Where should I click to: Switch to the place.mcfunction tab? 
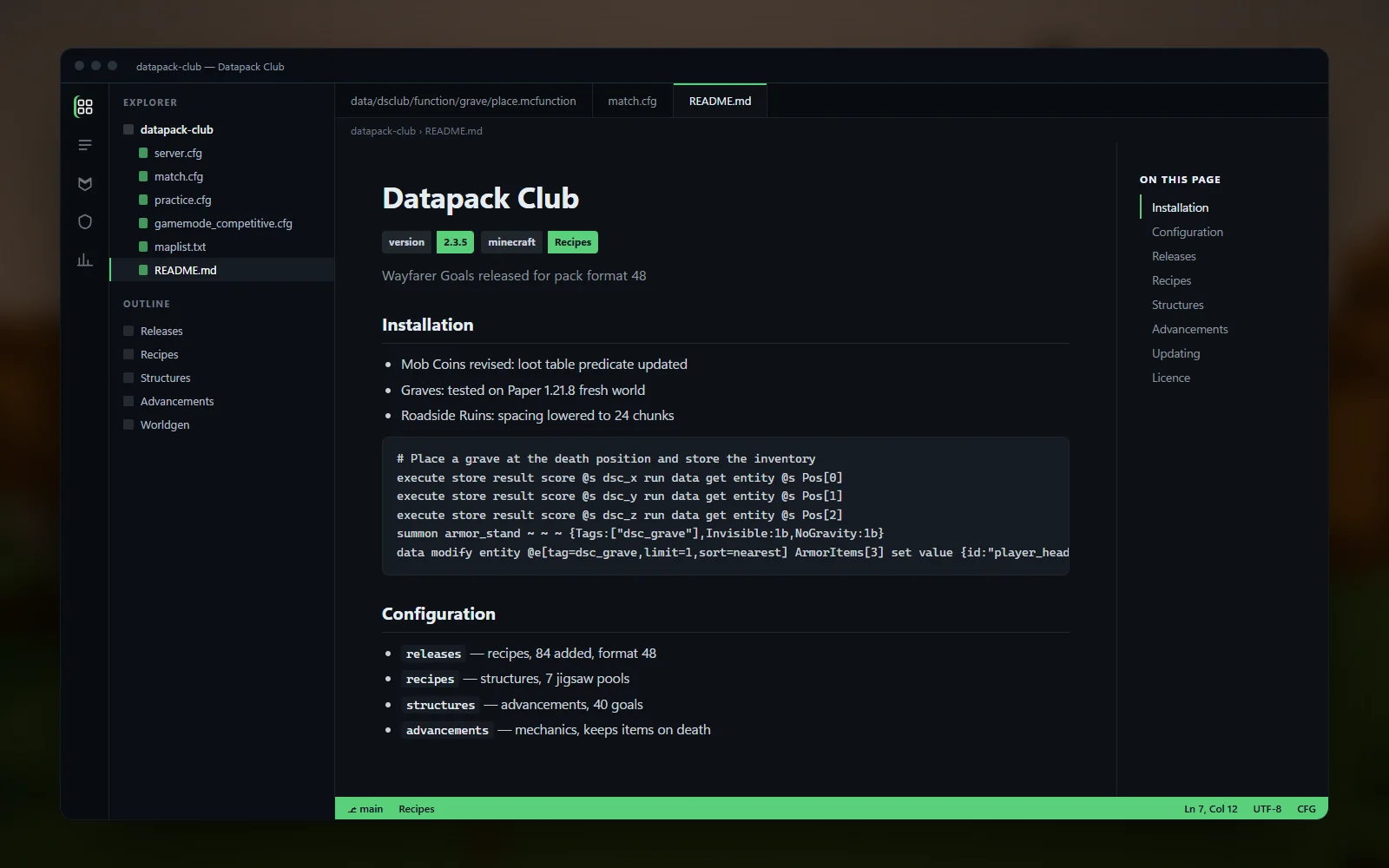coord(464,101)
